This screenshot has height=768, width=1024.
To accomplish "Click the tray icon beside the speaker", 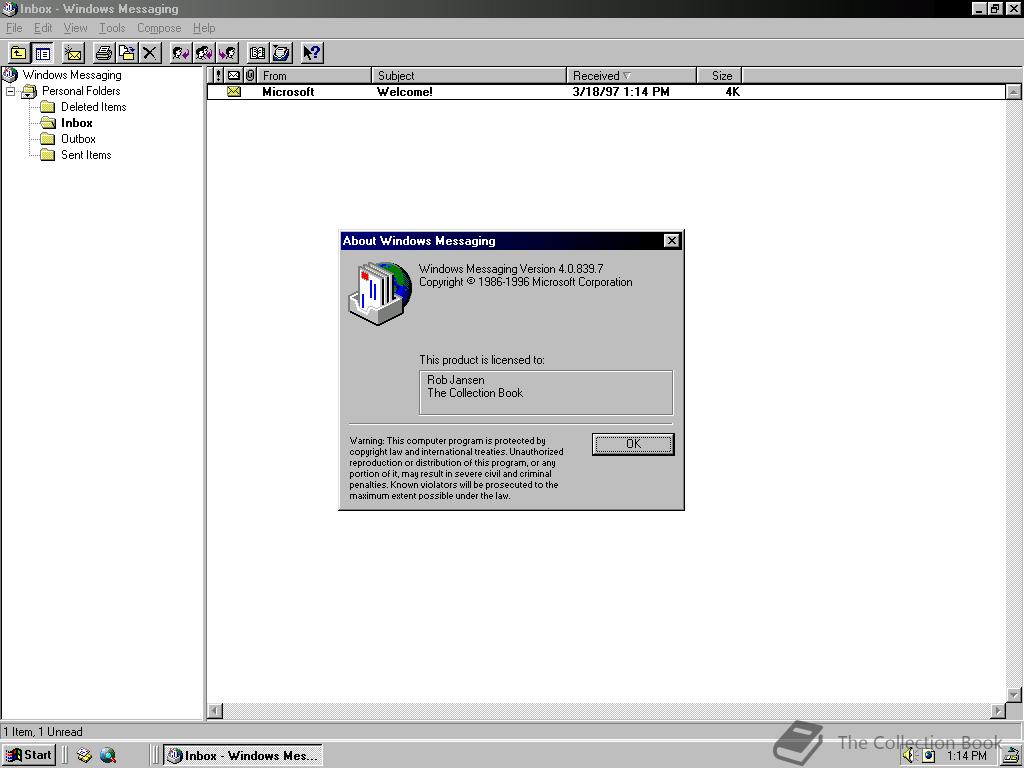I will coord(928,756).
